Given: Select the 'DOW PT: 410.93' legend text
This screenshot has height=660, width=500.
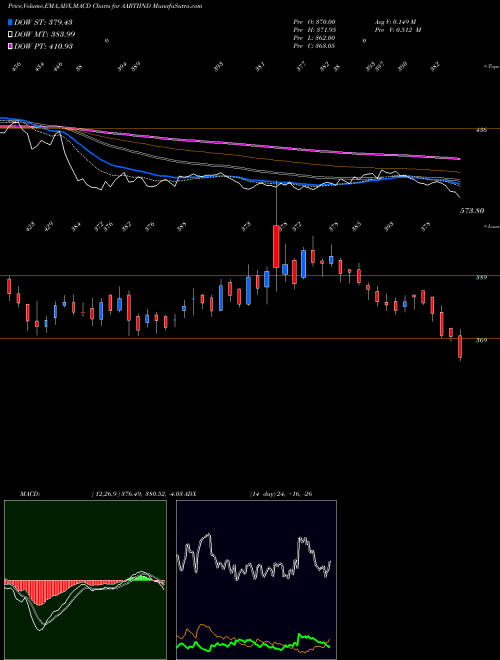Looking at the screenshot, I should click(x=43, y=46).
